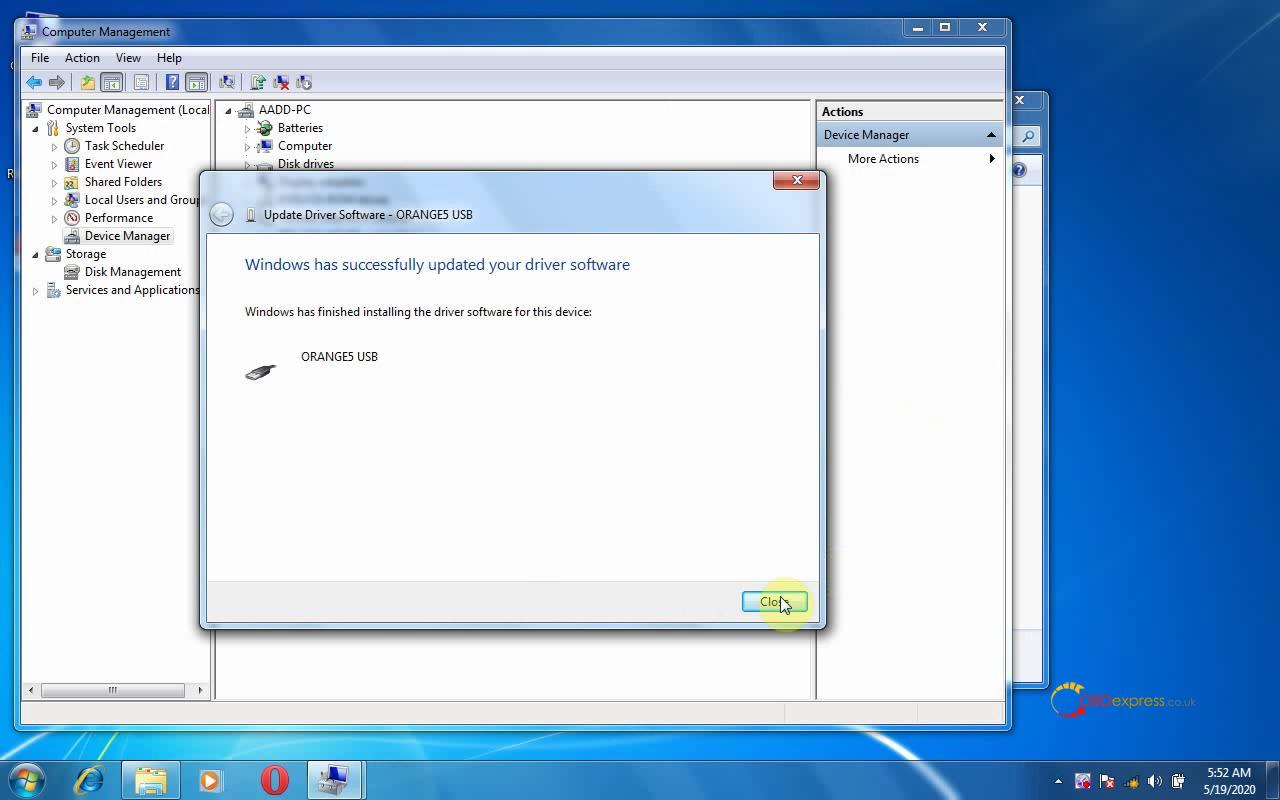This screenshot has width=1280, height=800.
Task: Click the Forward arrow in Computer Management toolbar
Action: [57, 82]
